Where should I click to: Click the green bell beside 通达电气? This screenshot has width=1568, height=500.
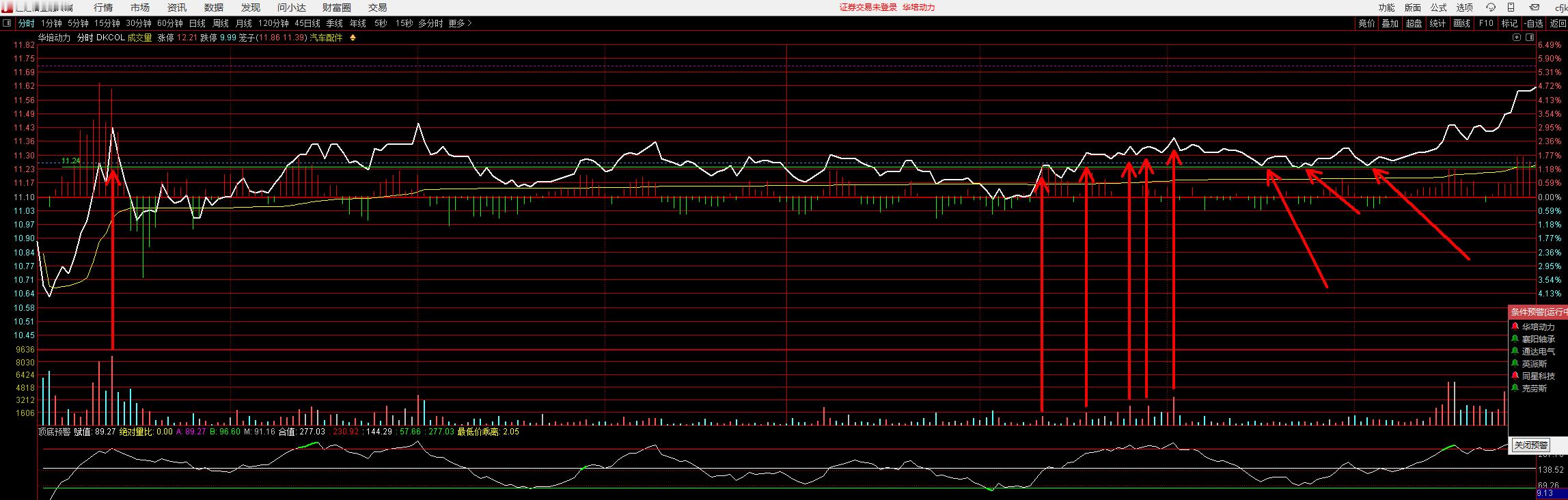(1515, 352)
